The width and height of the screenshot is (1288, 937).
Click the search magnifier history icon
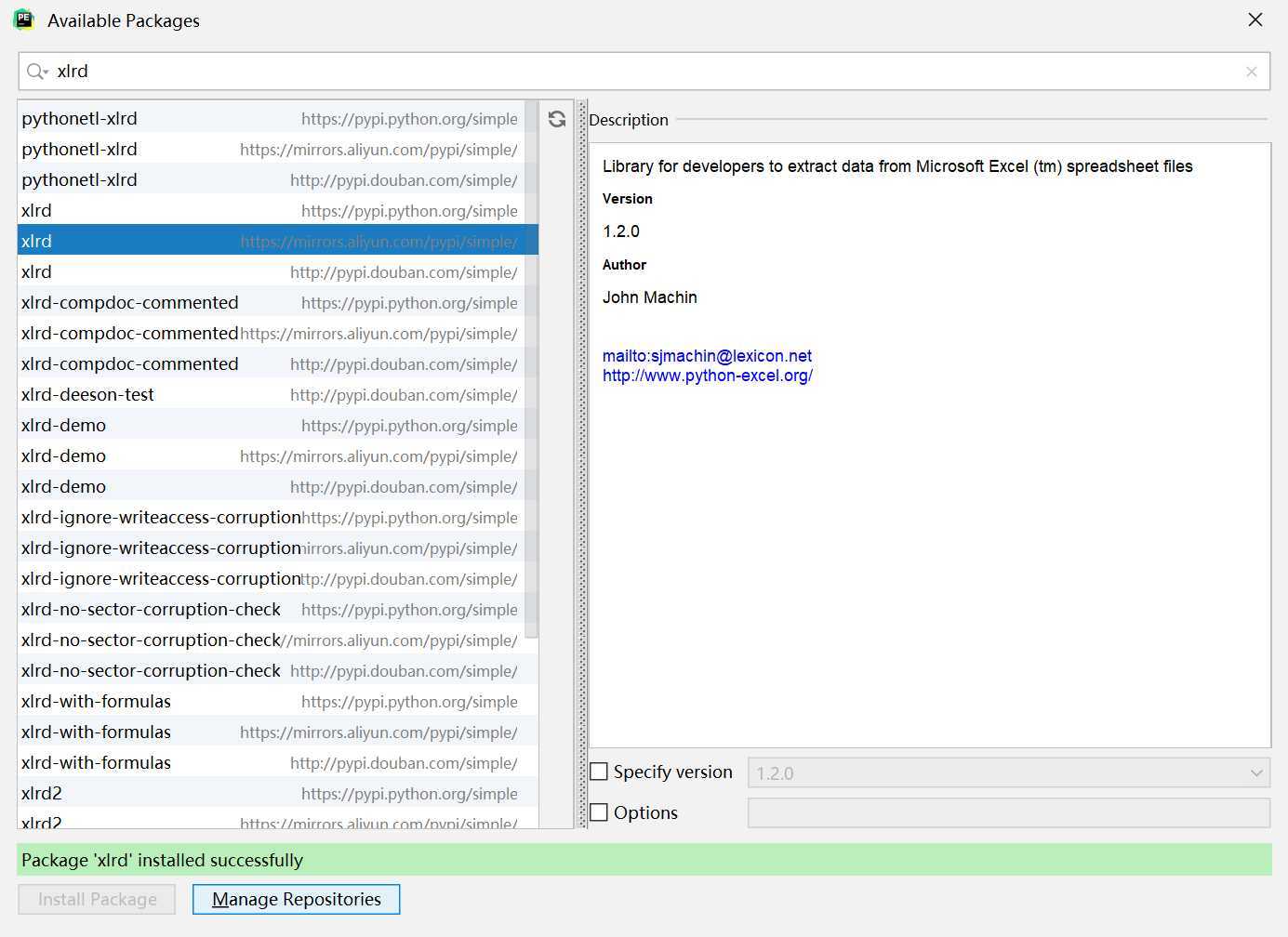[x=37, y=72]
